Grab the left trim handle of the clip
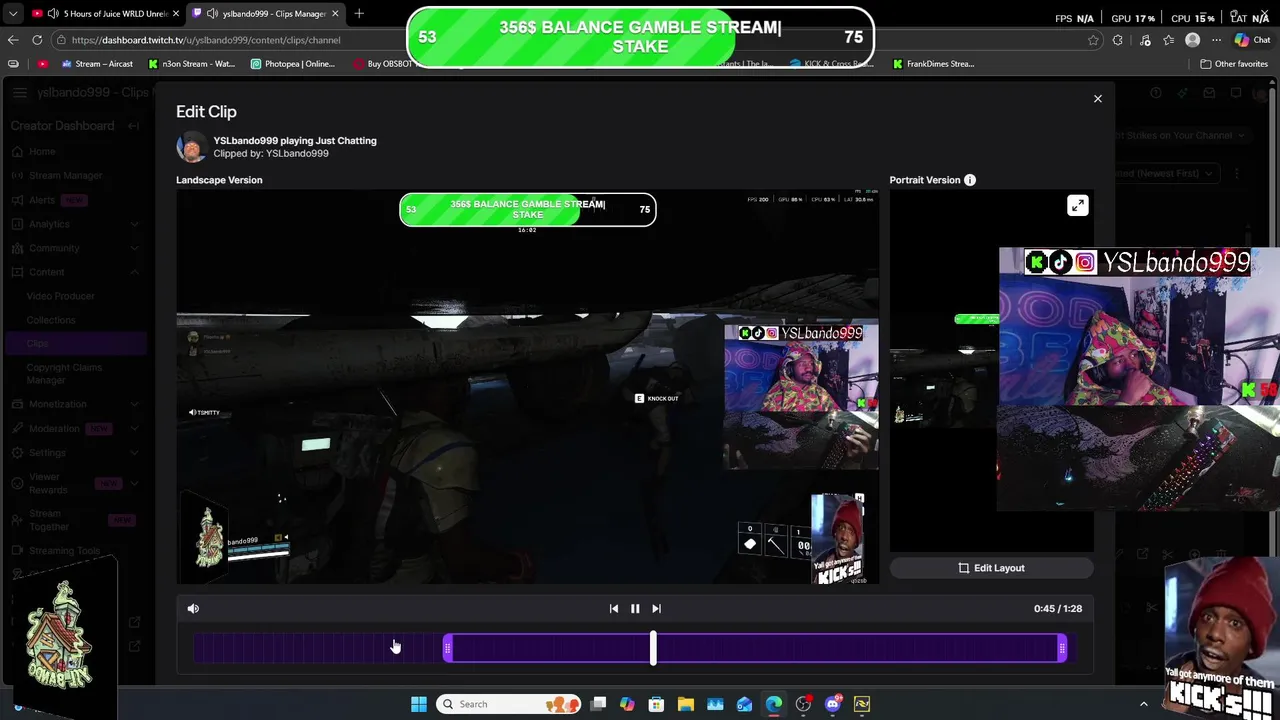The image size is (1280, 720). [447, 649]
